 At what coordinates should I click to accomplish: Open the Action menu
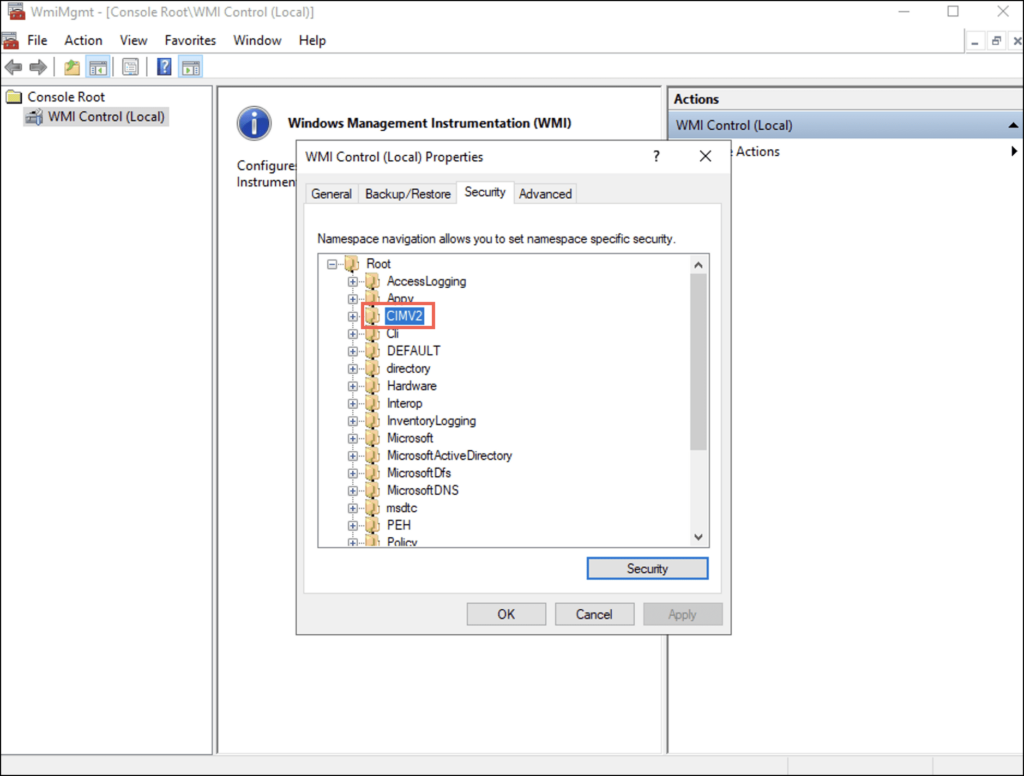(83, 40)
